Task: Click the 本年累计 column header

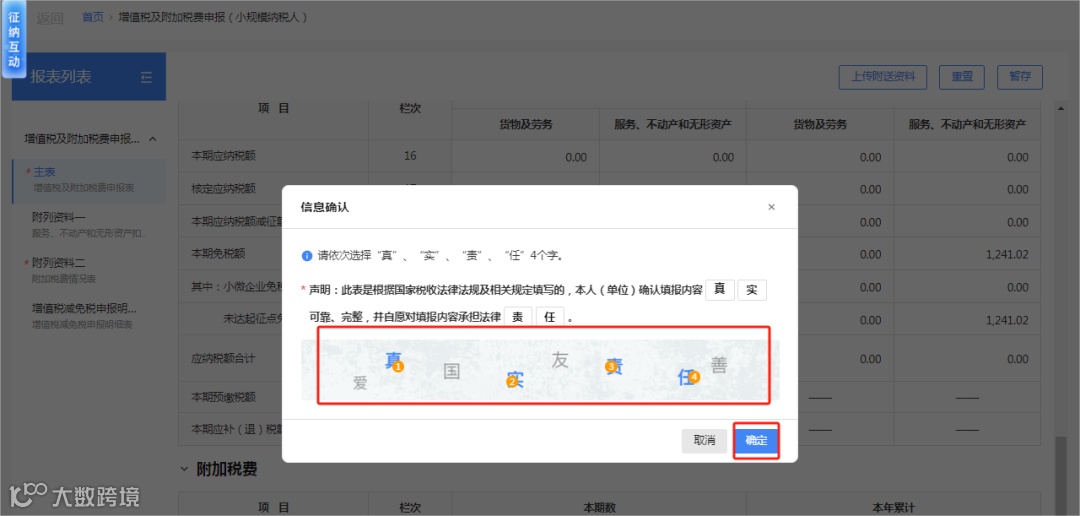Action: click(893, 507)
